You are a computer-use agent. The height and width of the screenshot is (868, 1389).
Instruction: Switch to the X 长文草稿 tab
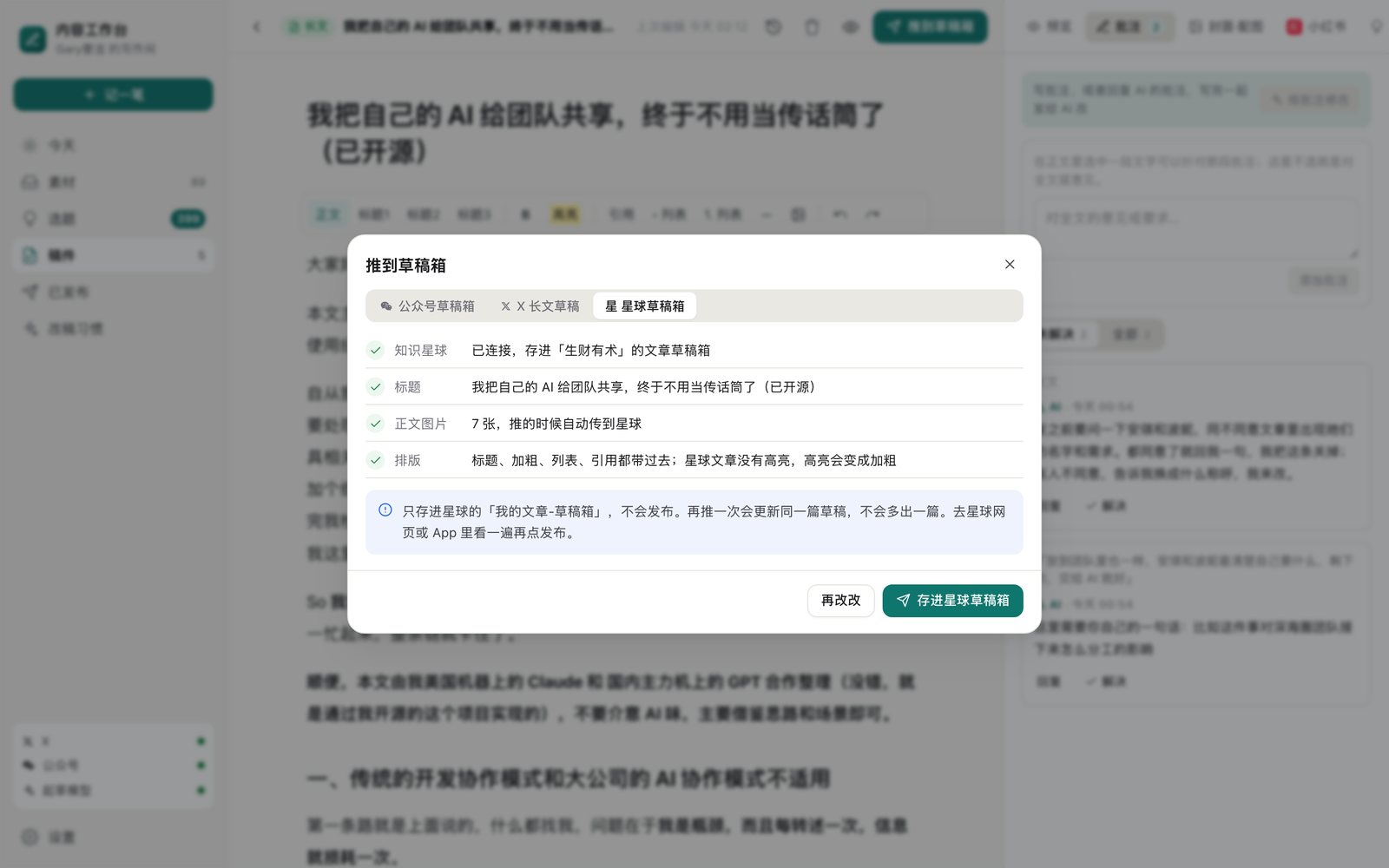pos(540,306)
